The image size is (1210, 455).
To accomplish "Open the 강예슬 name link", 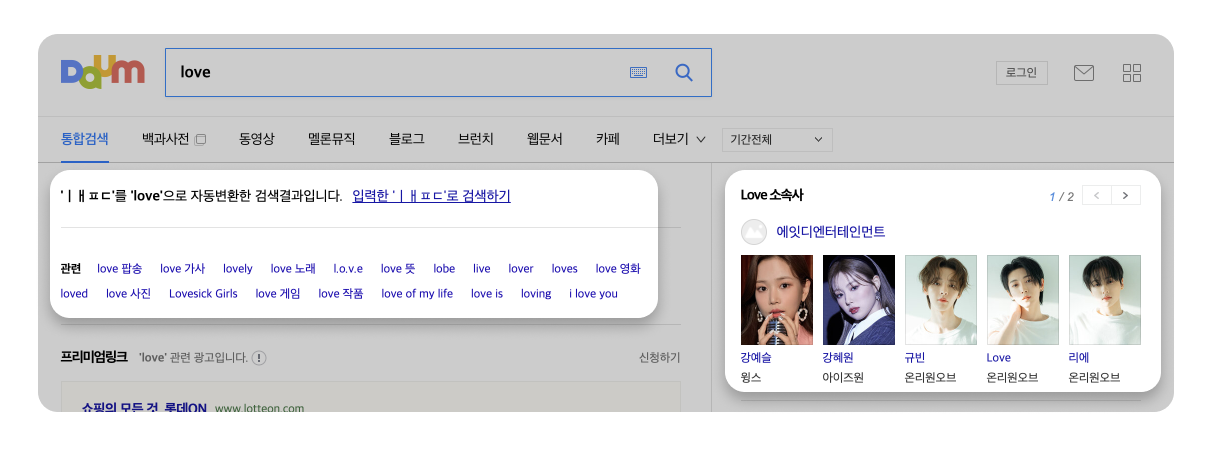I will tap(756, 357).
